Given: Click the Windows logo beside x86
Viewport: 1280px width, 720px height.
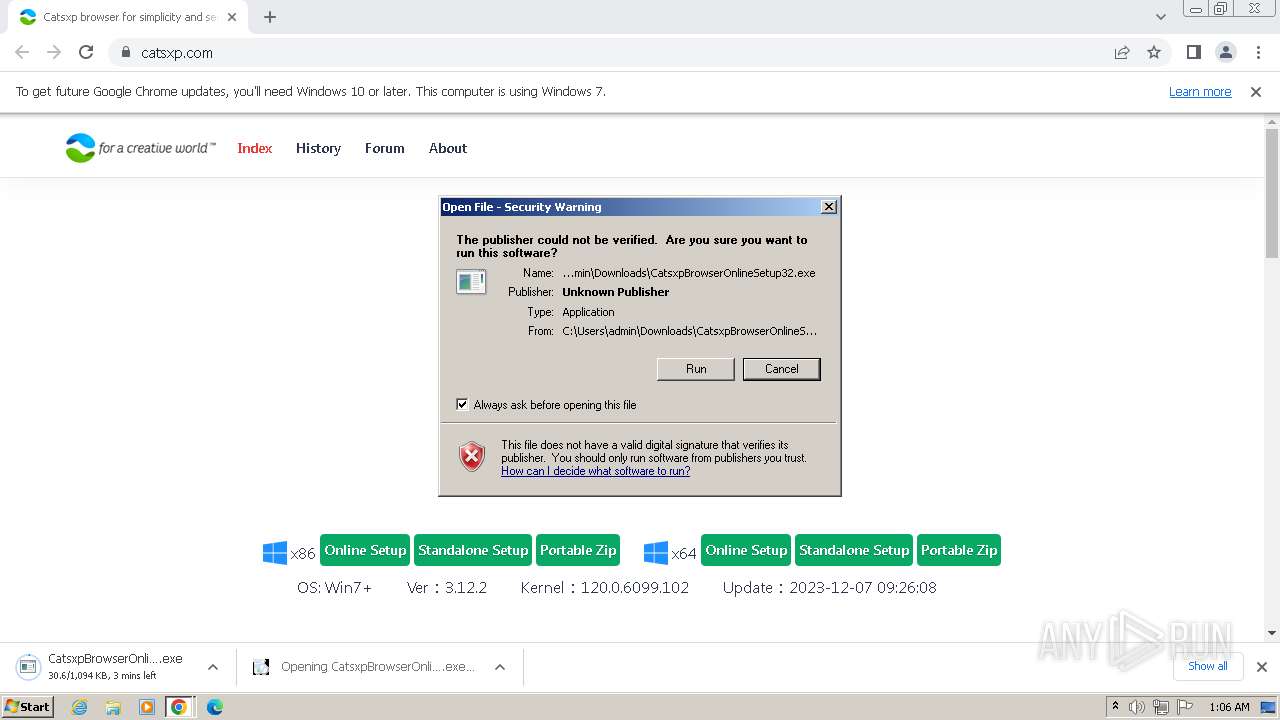Looking at the screenshot, I should (275, 552).
